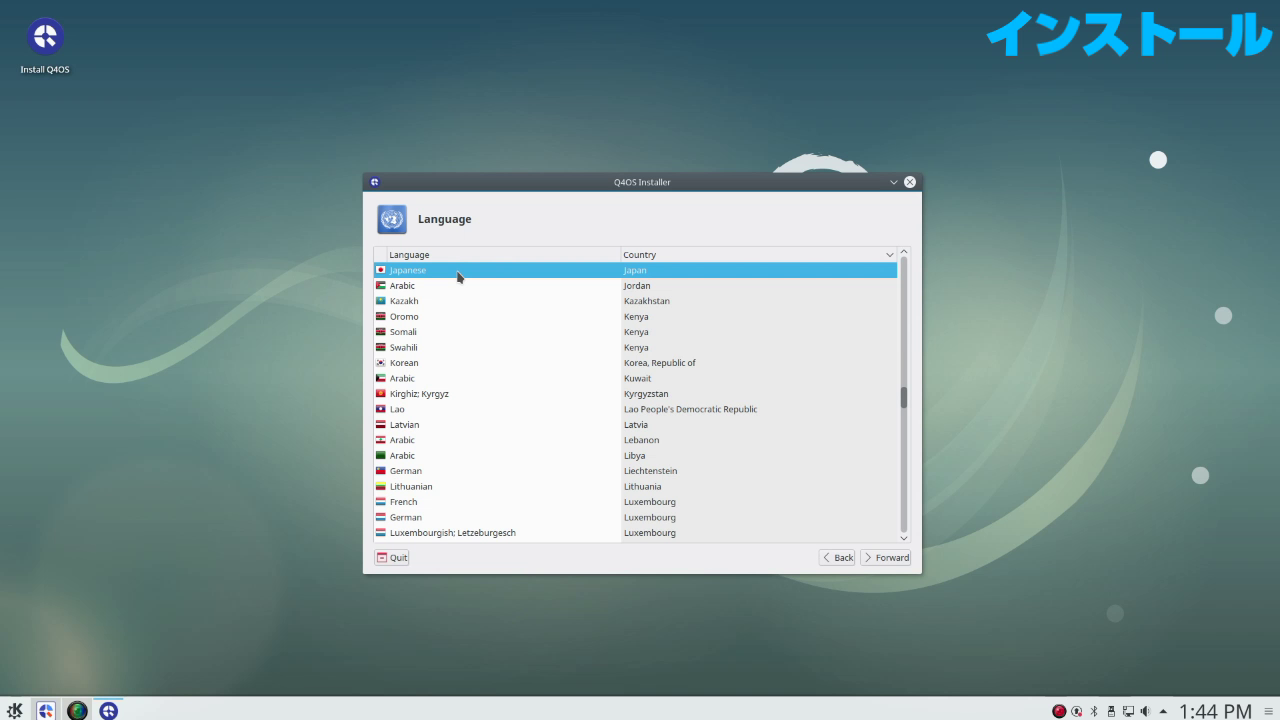The height and width of the screenshot is (720, 1280).
Task: Click the Back button
Action: pos(838,558)
